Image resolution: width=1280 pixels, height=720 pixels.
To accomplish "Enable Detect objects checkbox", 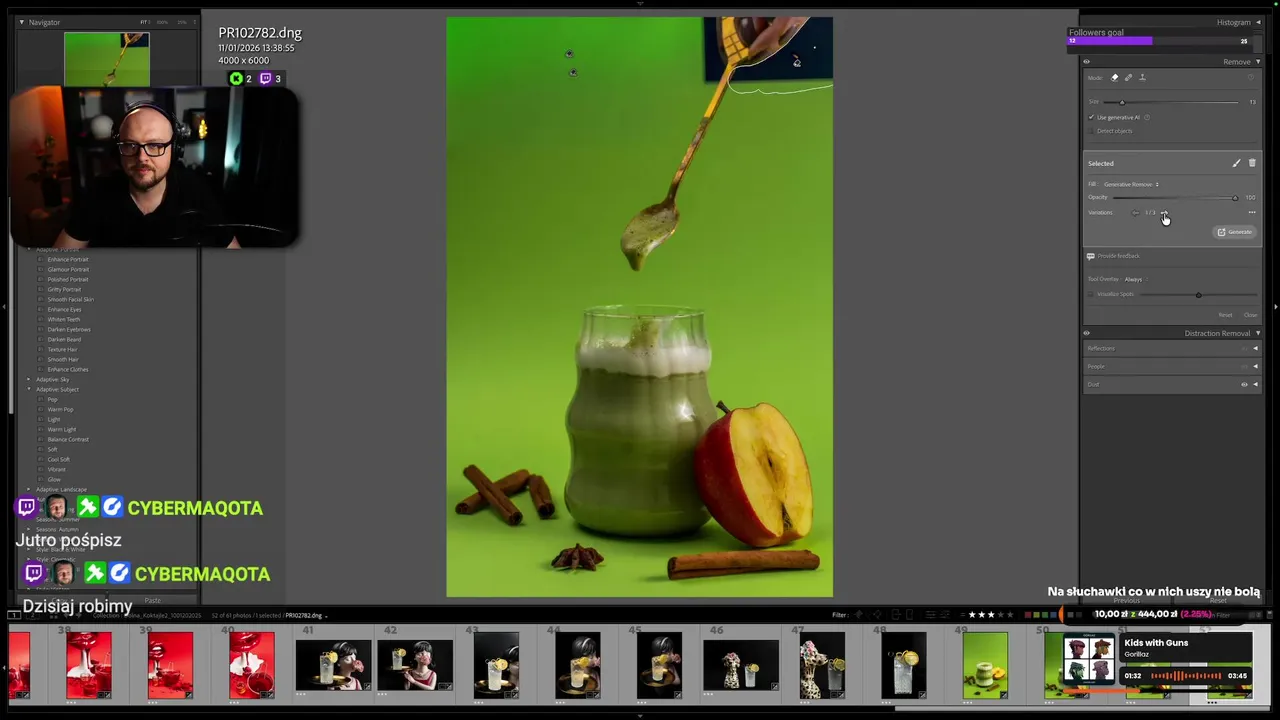I will pos(1091,131).
